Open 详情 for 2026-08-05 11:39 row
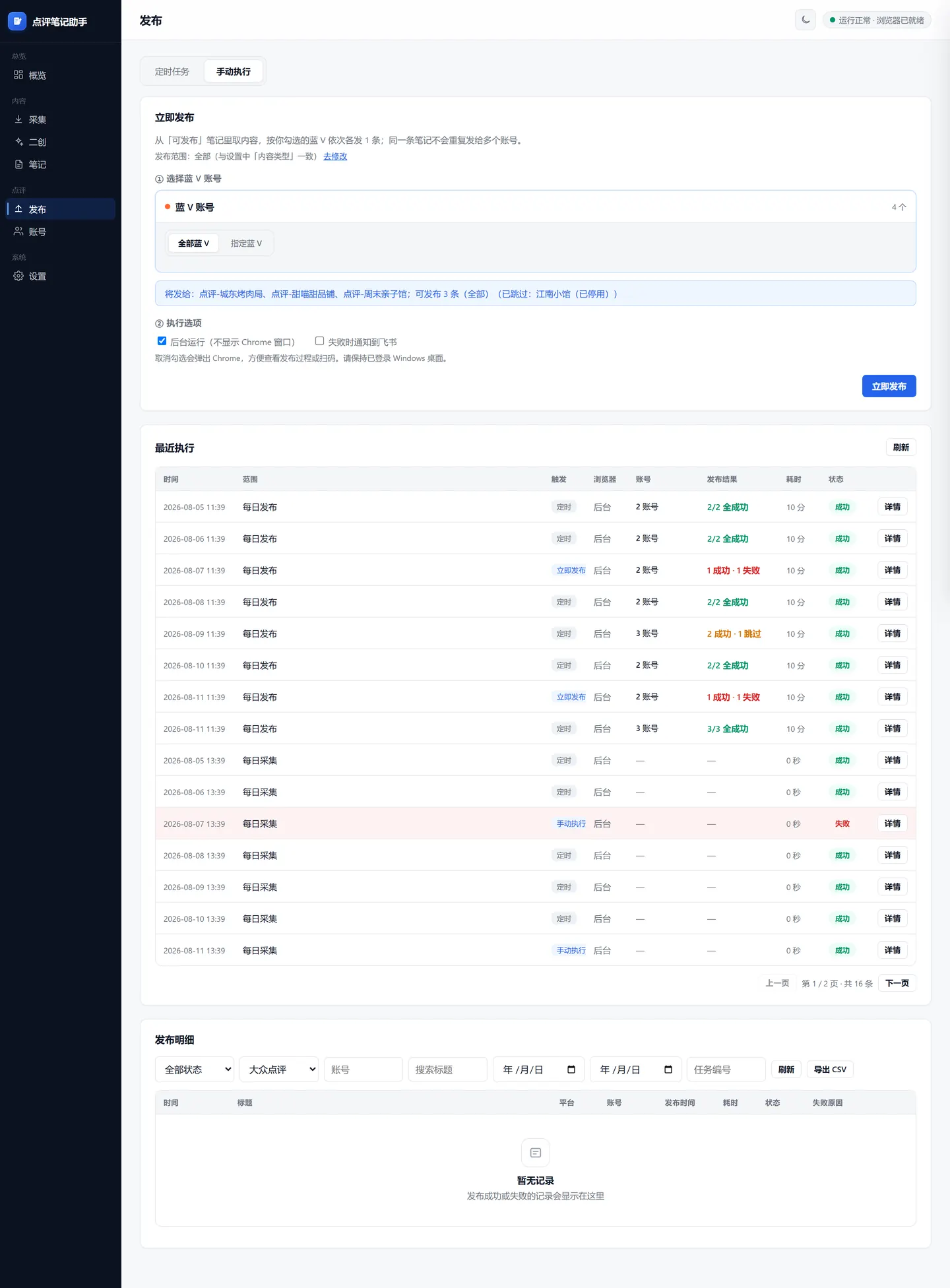 tap(893, 507)
